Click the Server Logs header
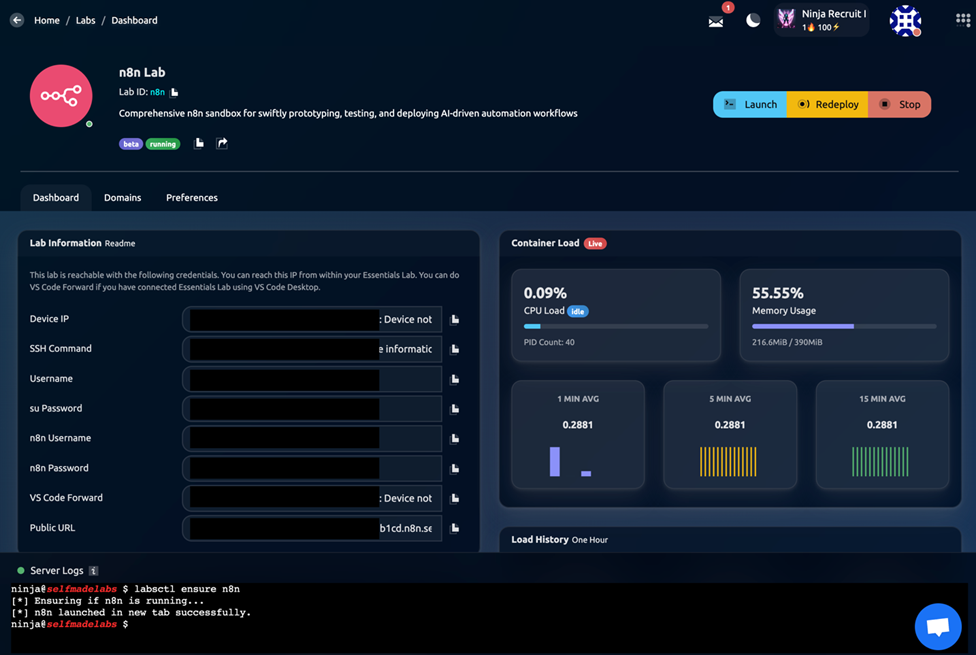 [x=57, y=570]
